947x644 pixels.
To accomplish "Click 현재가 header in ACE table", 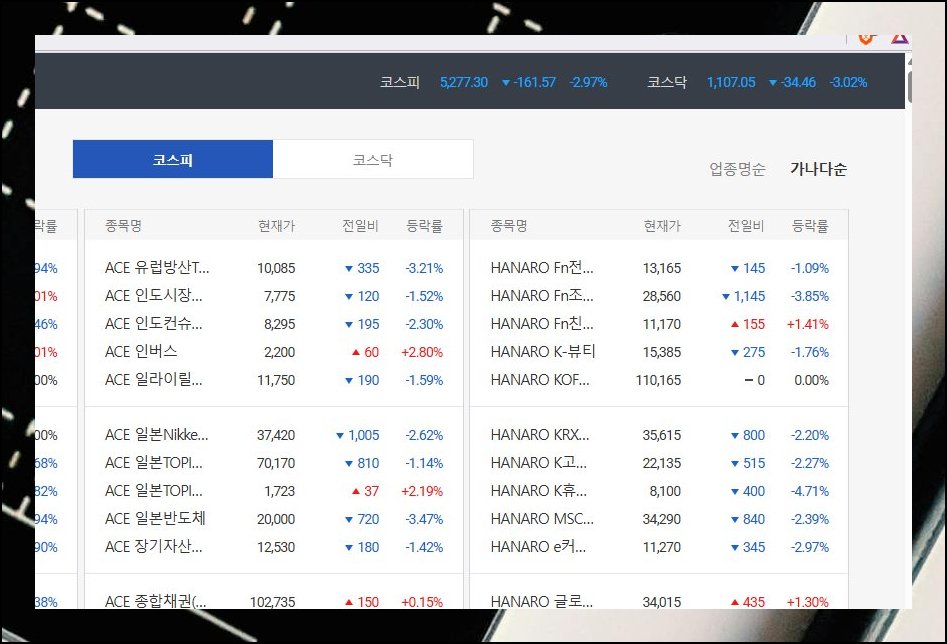I will coord(277,225).
